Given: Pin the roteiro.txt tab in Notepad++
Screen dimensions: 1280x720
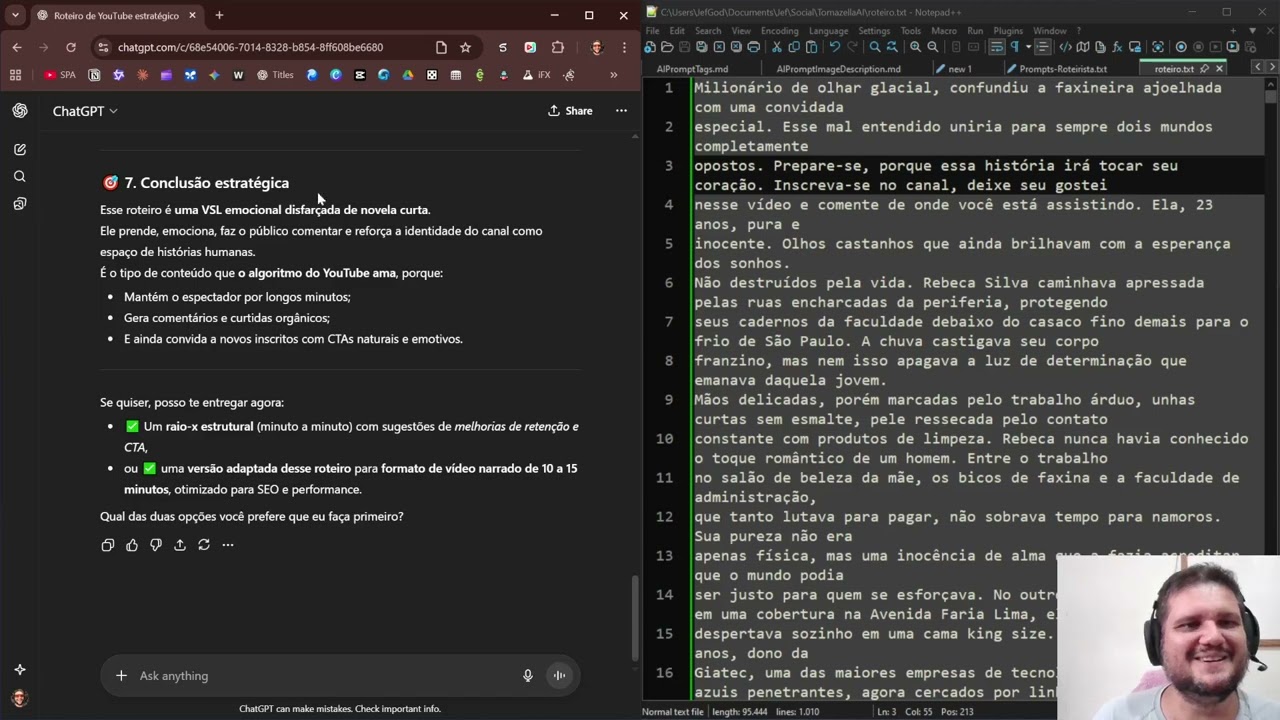Looking at the screenshot, I should point(1205,69).
